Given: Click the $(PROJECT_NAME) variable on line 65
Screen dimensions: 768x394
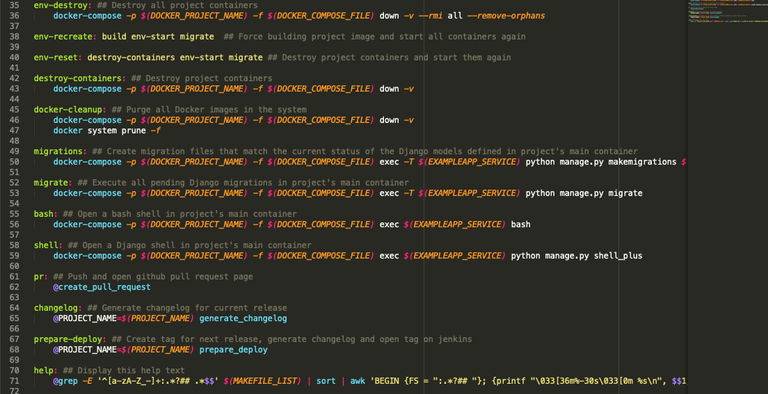Looking at the screenshot, I should click(158, 319).
